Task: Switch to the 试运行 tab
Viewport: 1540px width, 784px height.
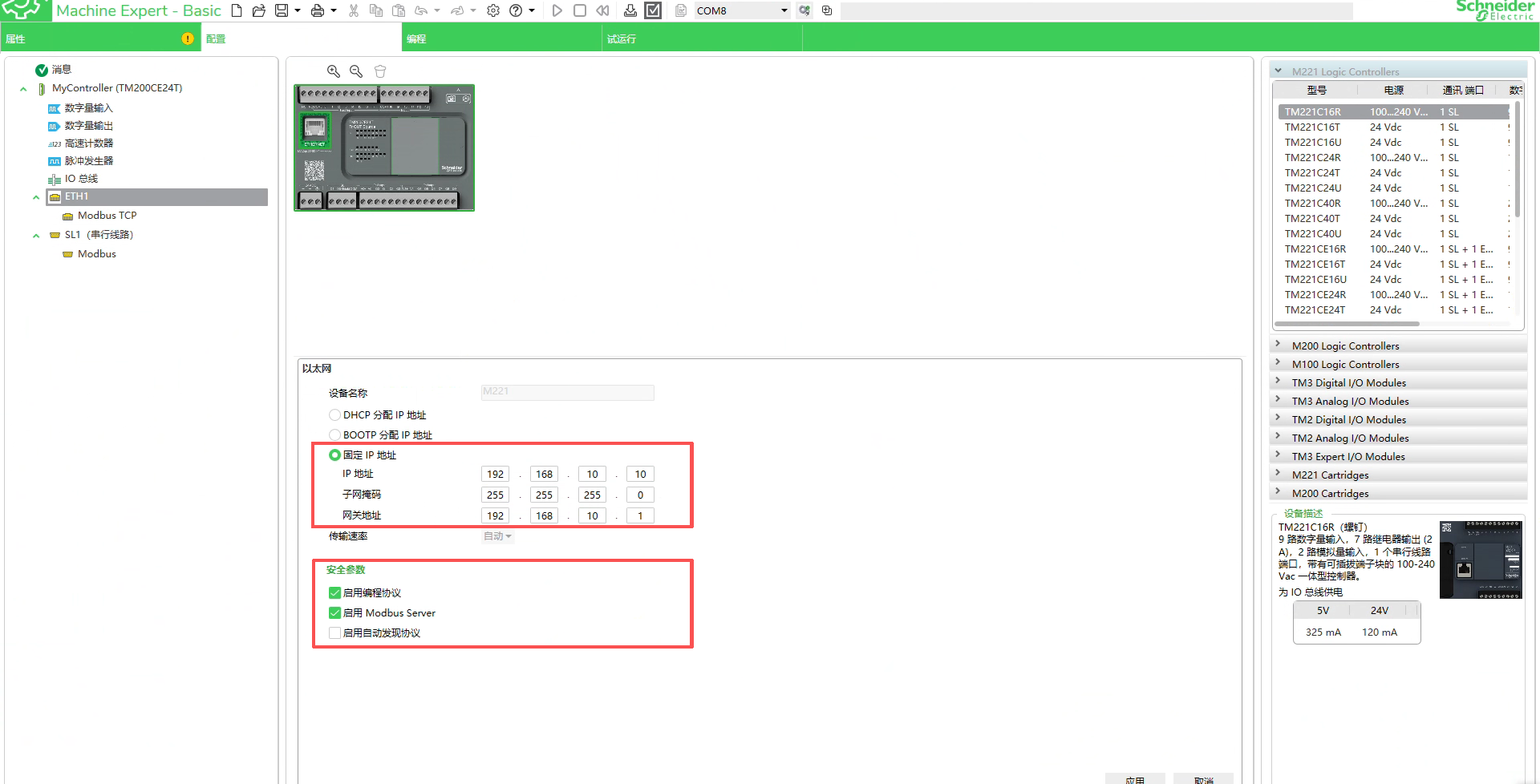Action: click(621, 38)
